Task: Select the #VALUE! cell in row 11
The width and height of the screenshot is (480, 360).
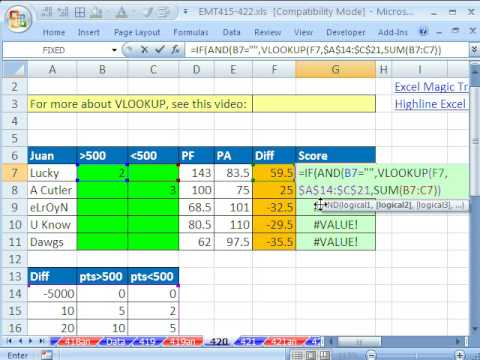Action: coord(335,242)
